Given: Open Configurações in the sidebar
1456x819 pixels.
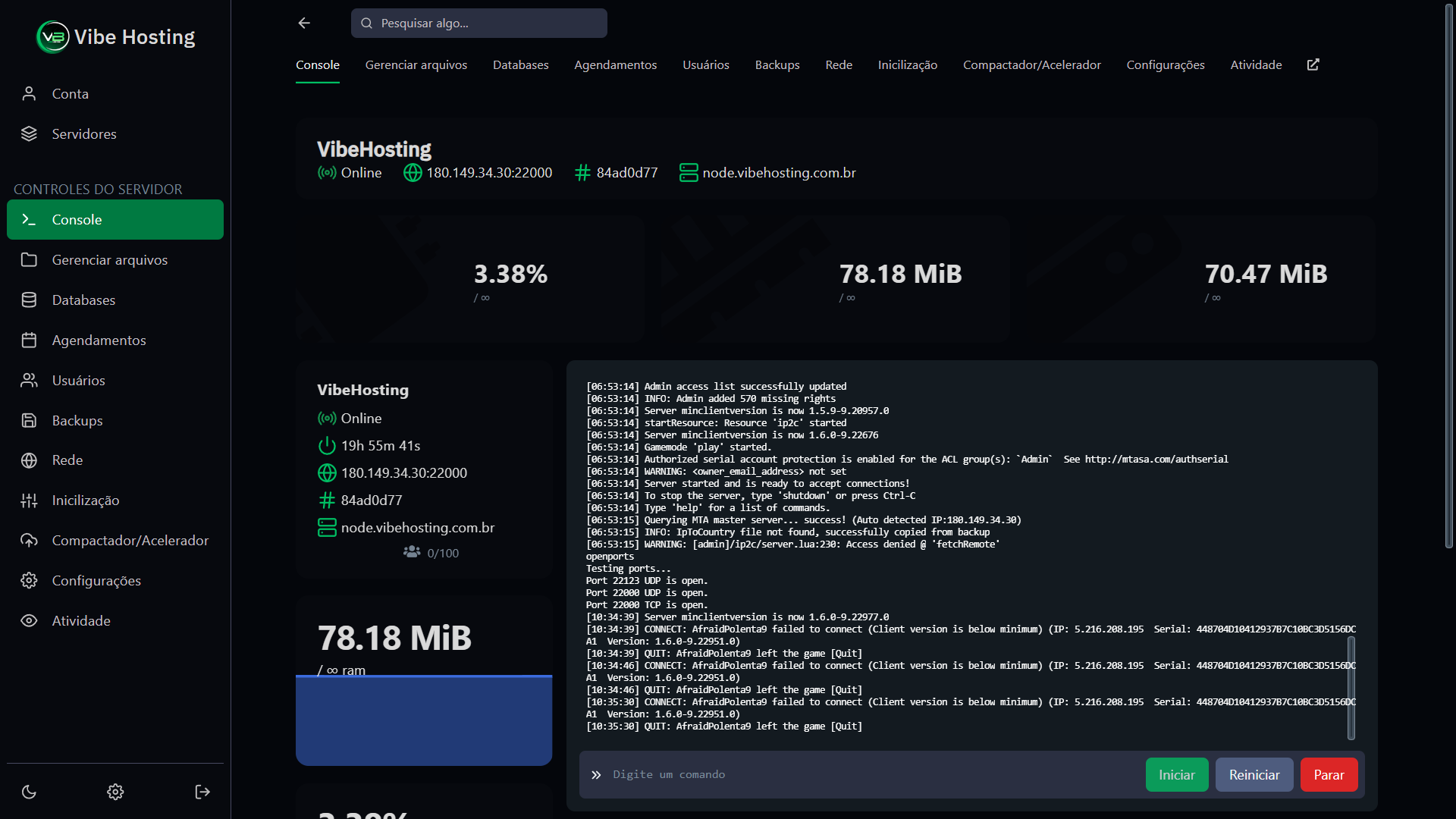Looking at the screenshot, I should (115, 580).
